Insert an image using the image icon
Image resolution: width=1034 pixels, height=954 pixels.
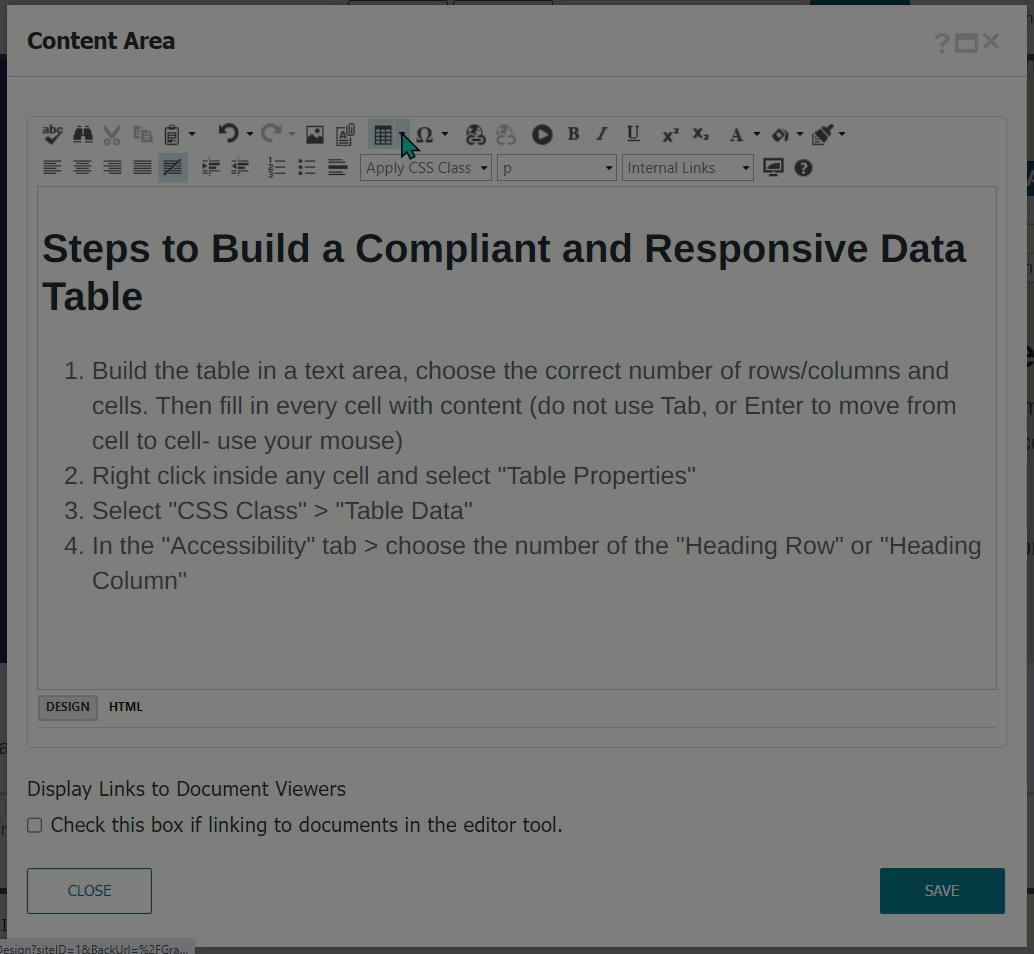(x=314, y=133)
